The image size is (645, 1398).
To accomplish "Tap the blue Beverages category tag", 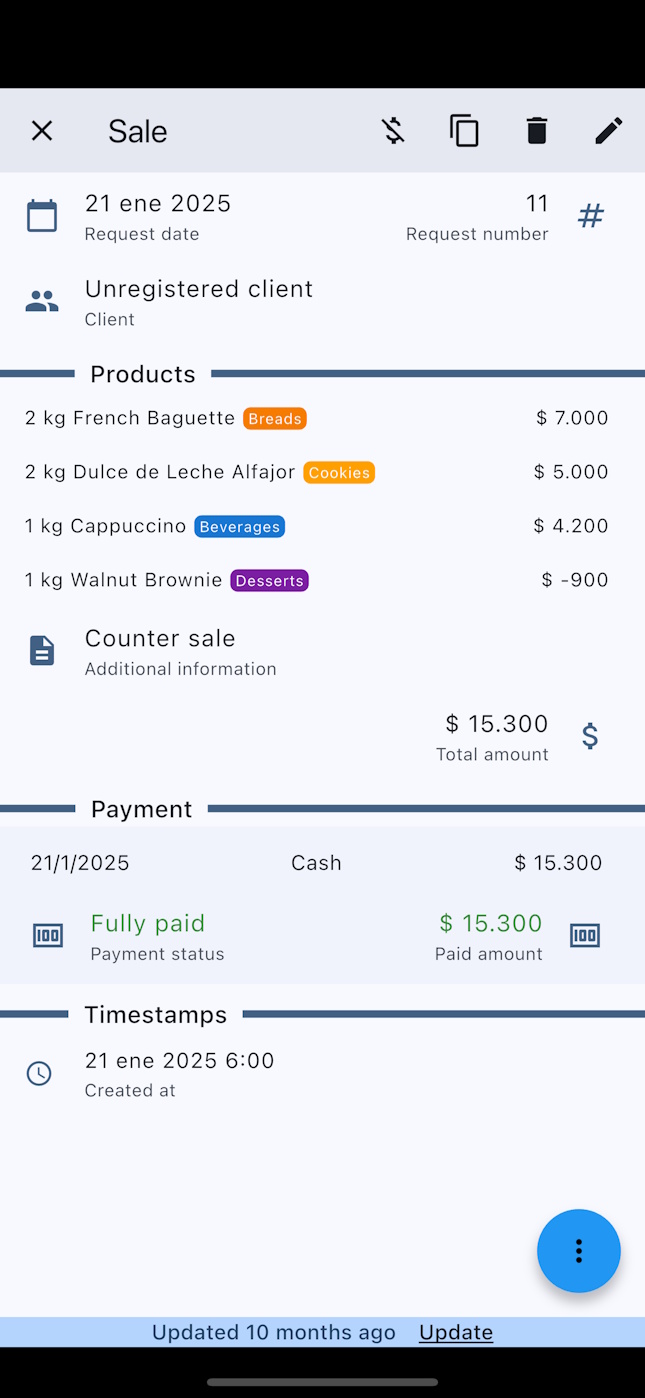I will coord(239,527).
